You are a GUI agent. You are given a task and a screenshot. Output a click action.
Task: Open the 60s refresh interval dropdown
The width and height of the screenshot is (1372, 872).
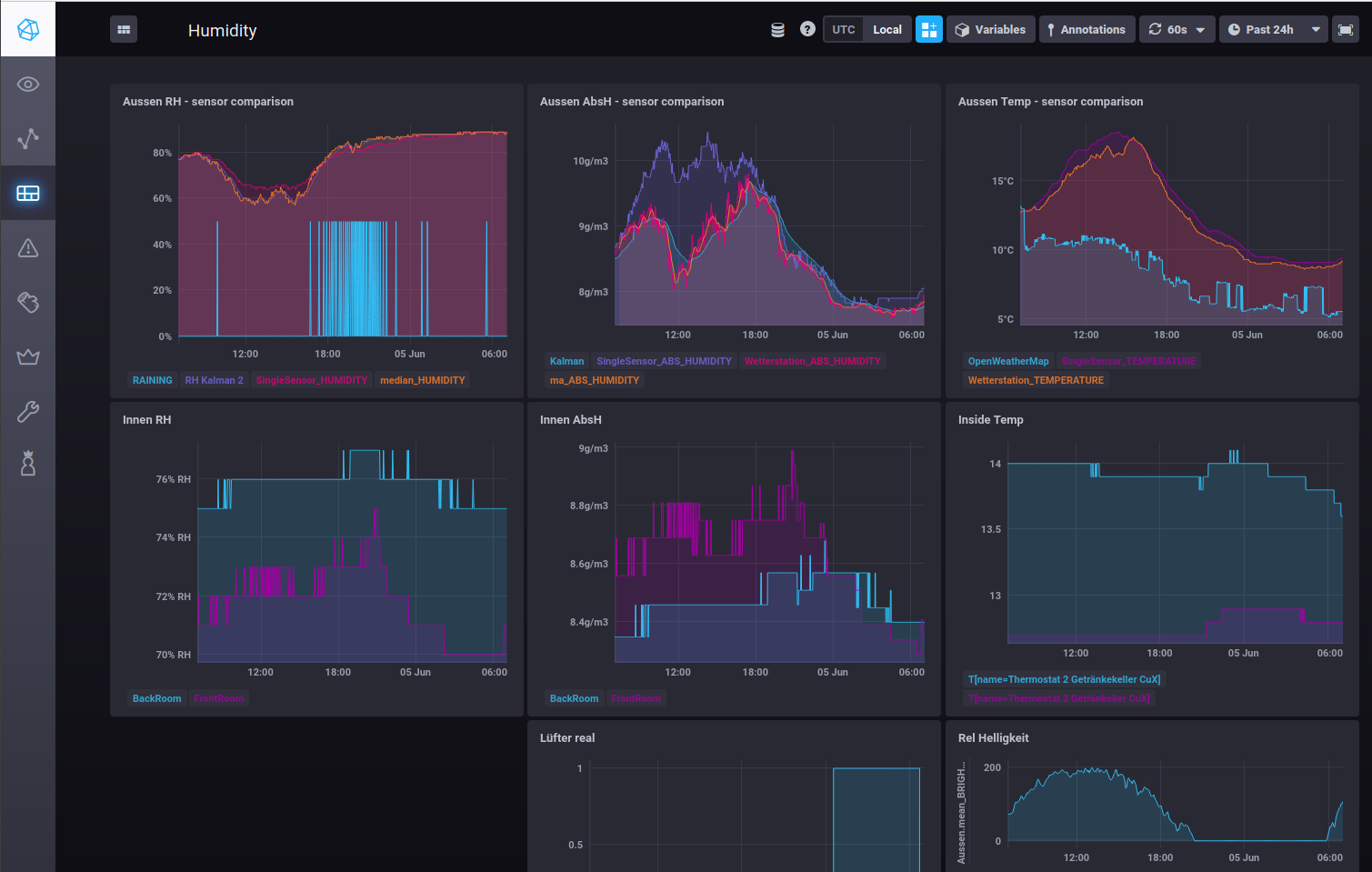tap(1177, 28)
